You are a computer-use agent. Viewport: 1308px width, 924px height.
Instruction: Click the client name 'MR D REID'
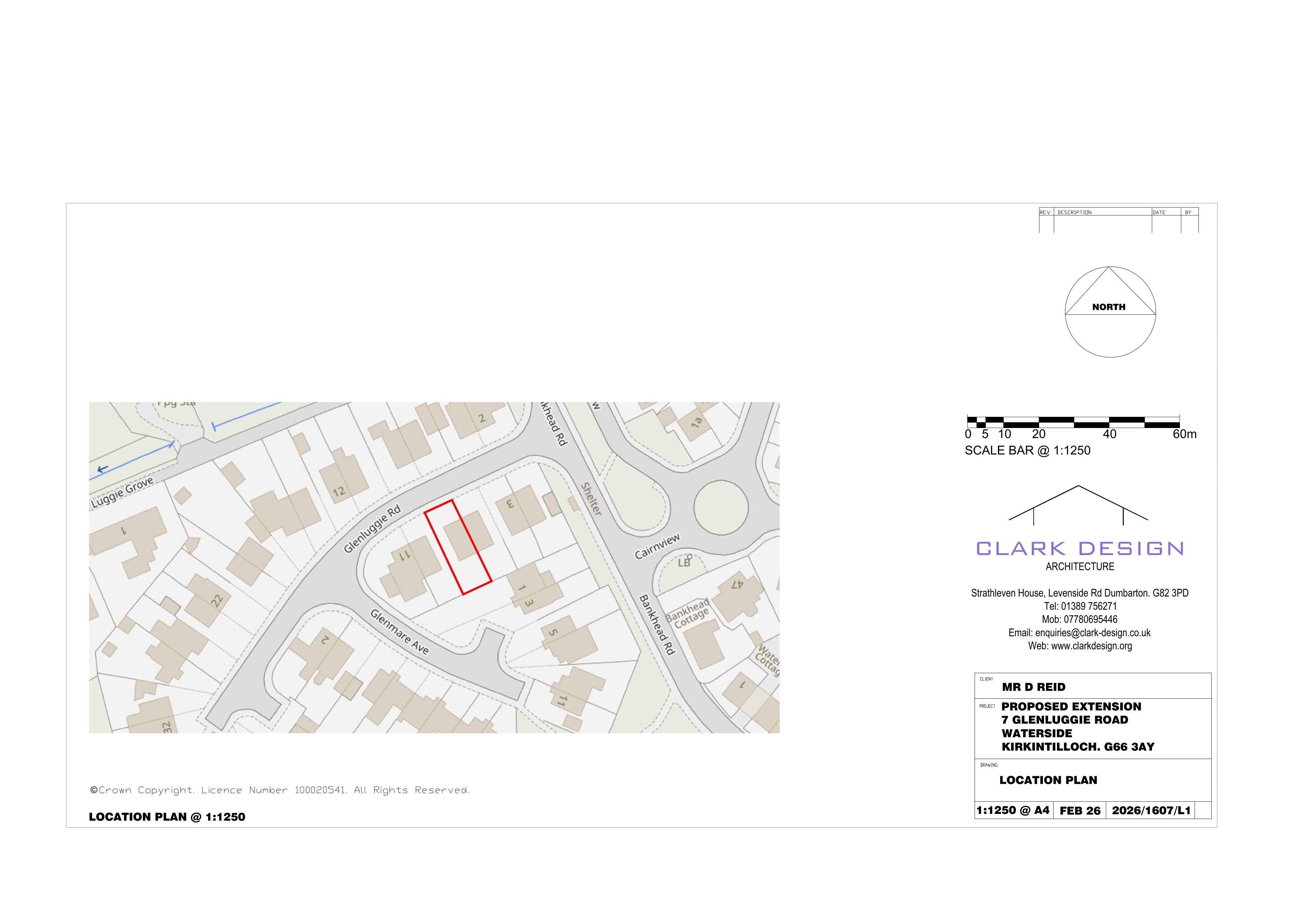tap(1033, 687)
